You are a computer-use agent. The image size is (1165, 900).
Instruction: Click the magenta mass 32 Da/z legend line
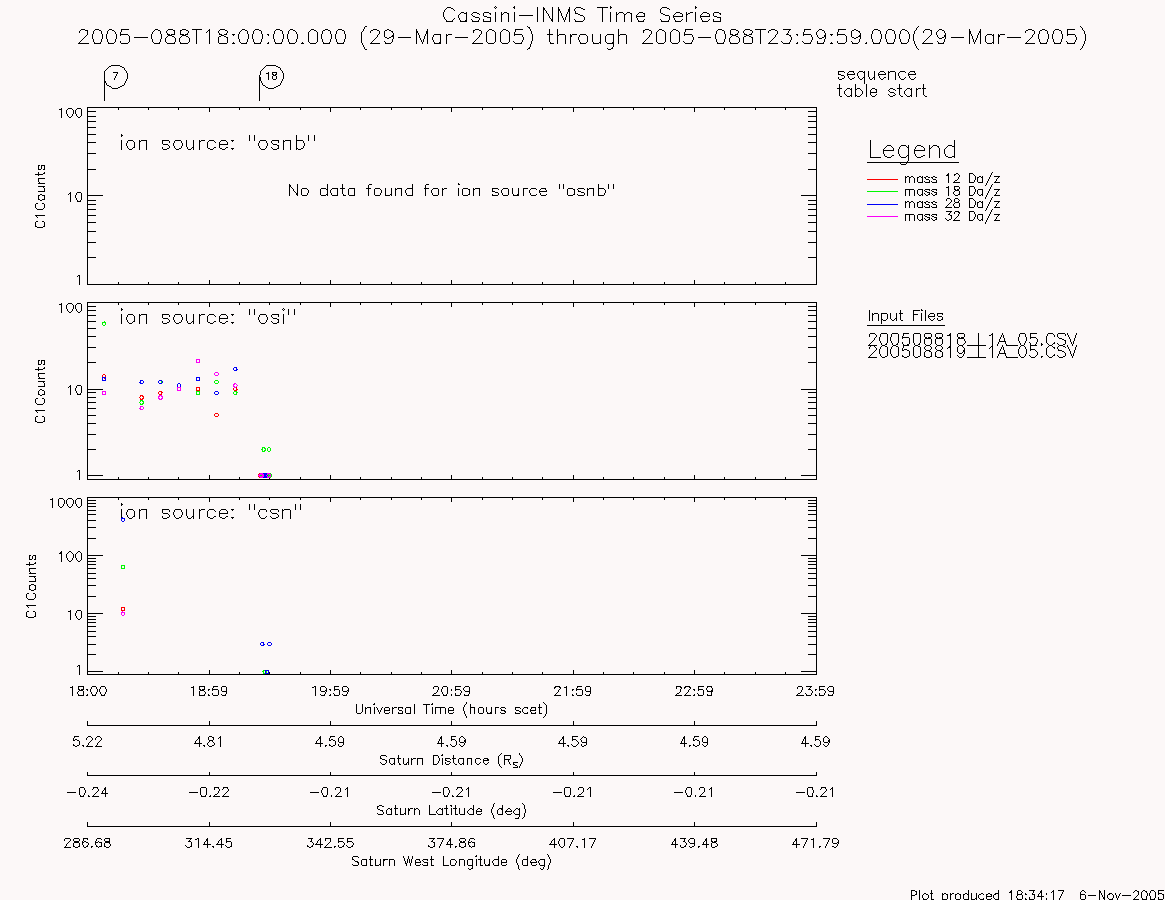coord(883,216)
